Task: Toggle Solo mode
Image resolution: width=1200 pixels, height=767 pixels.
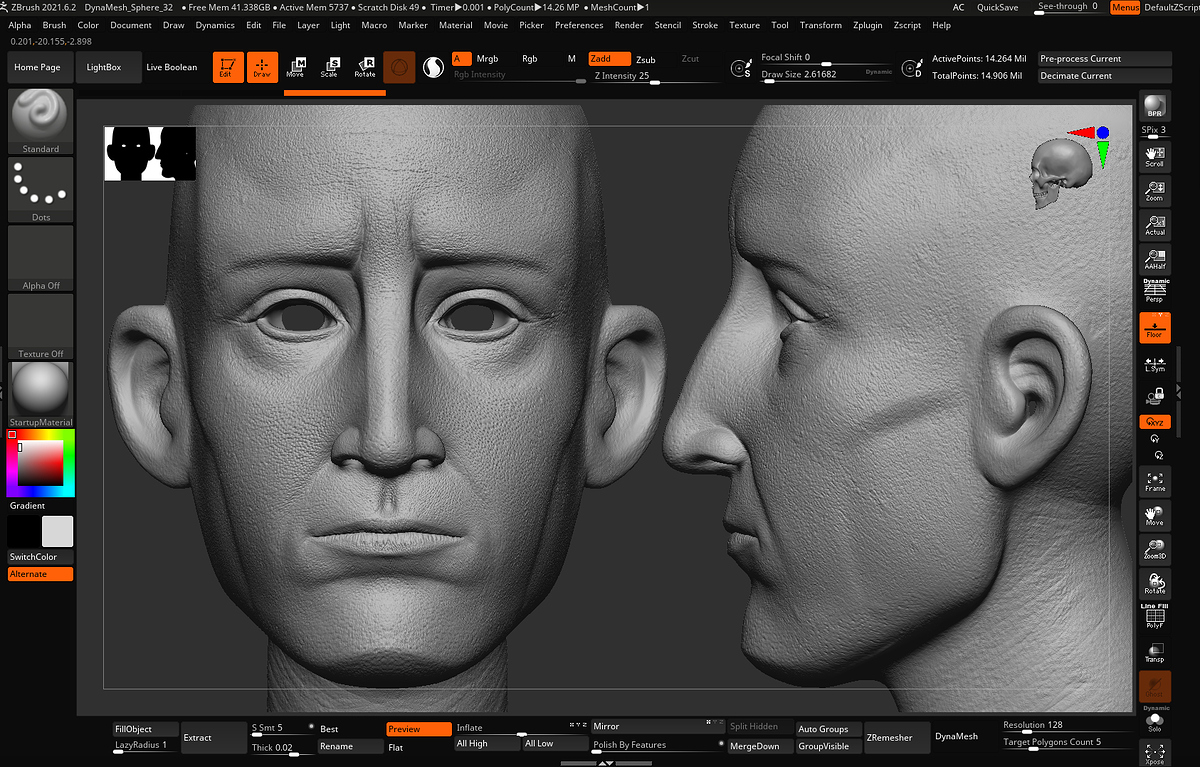Action: point(1155,721)
